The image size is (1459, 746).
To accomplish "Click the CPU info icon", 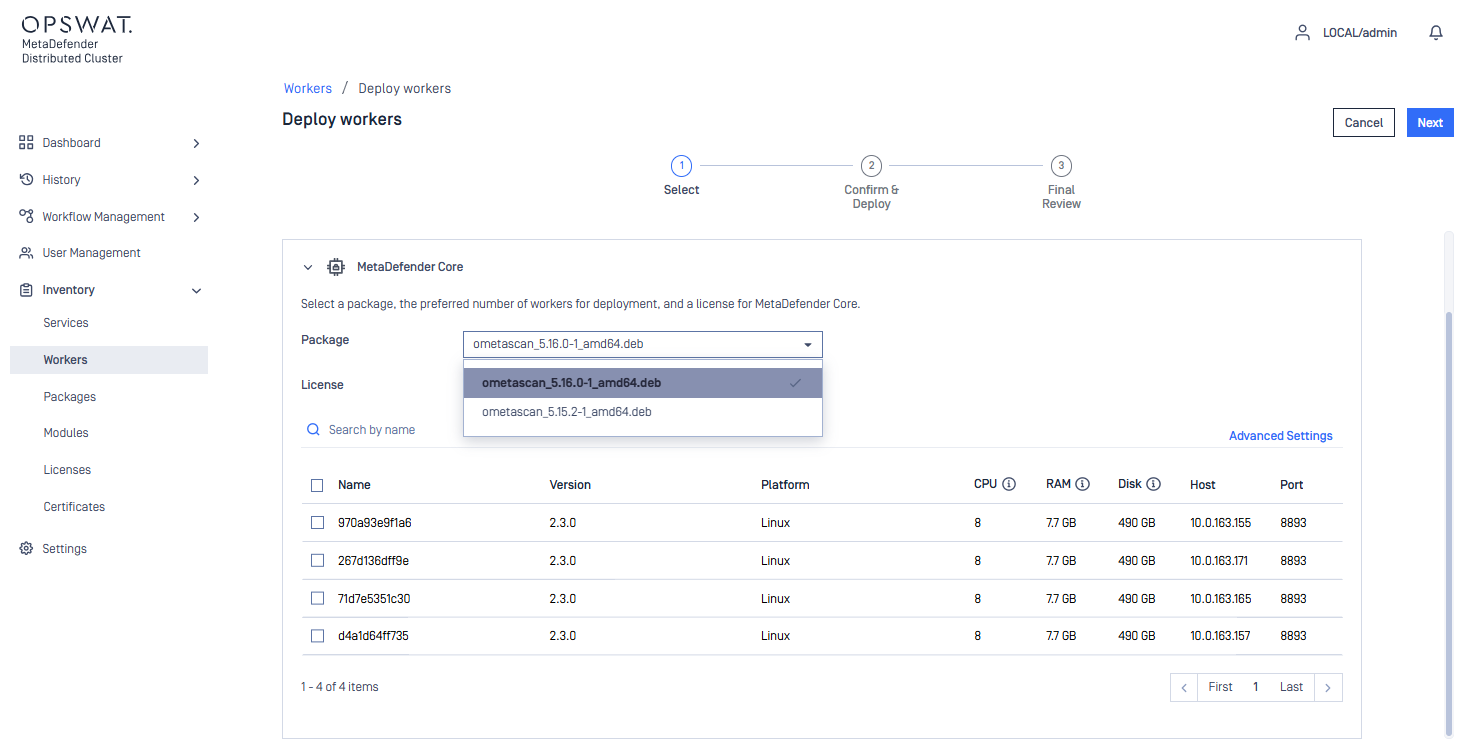I will tap(1009, 484).
